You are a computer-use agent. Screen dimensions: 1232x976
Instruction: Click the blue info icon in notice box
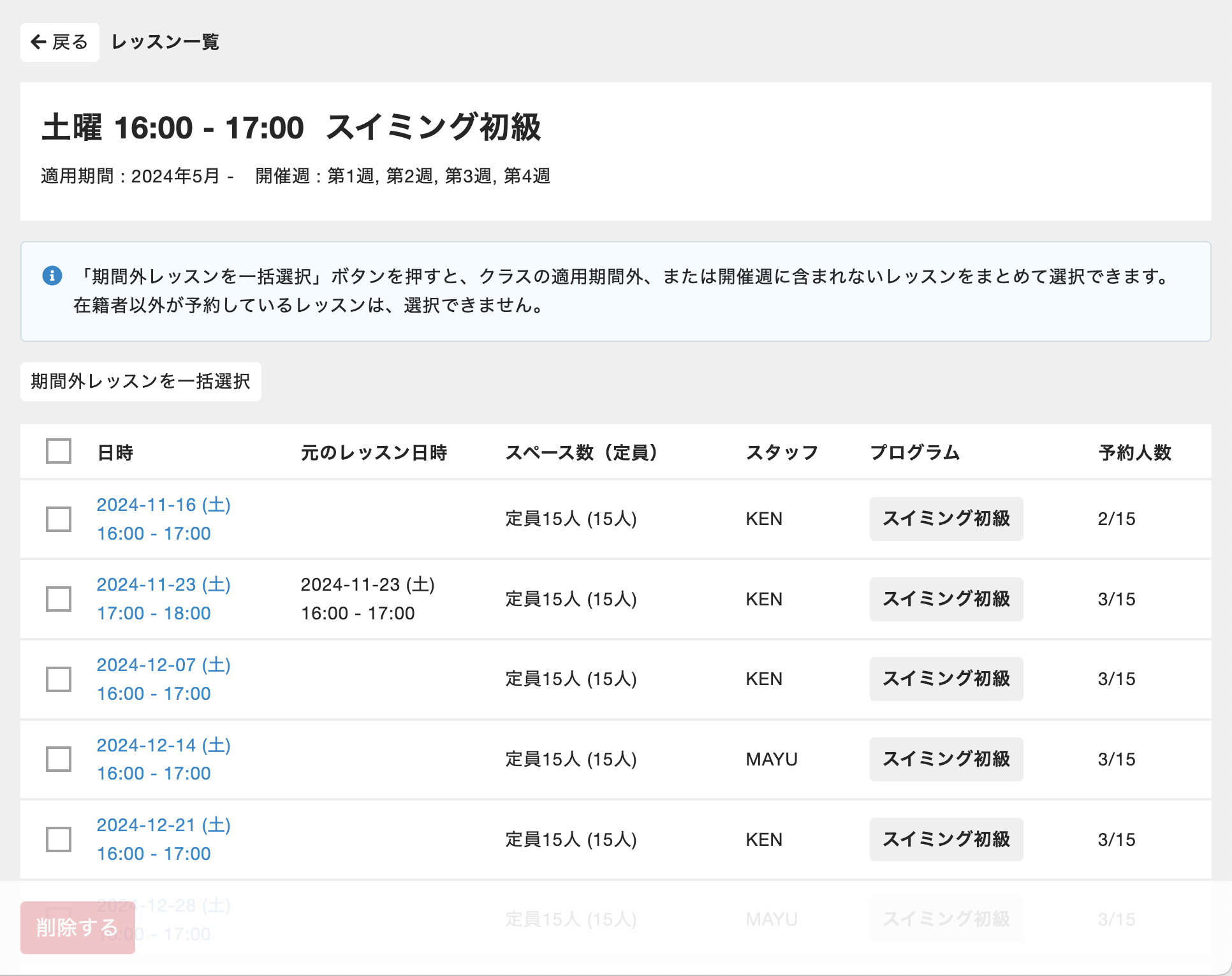[52, 276]
